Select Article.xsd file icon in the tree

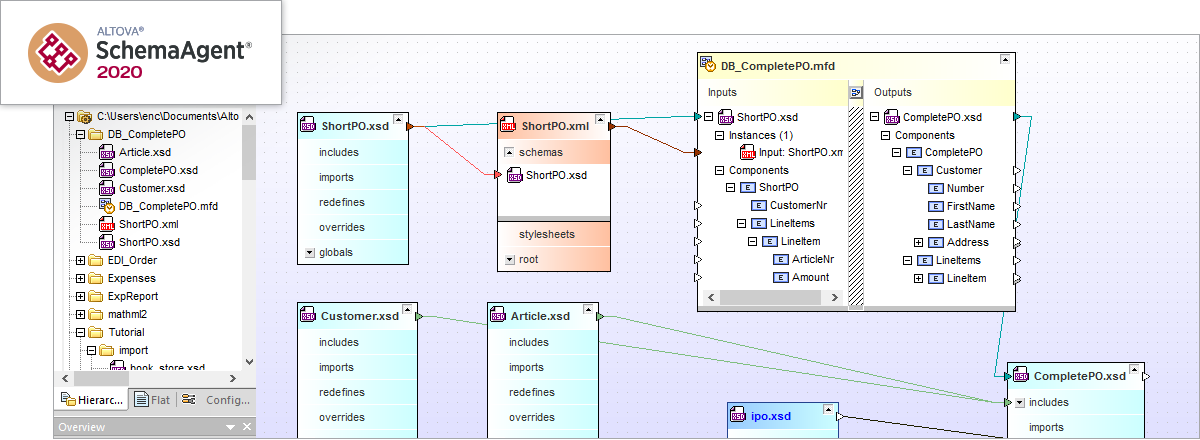pos(107,152)
